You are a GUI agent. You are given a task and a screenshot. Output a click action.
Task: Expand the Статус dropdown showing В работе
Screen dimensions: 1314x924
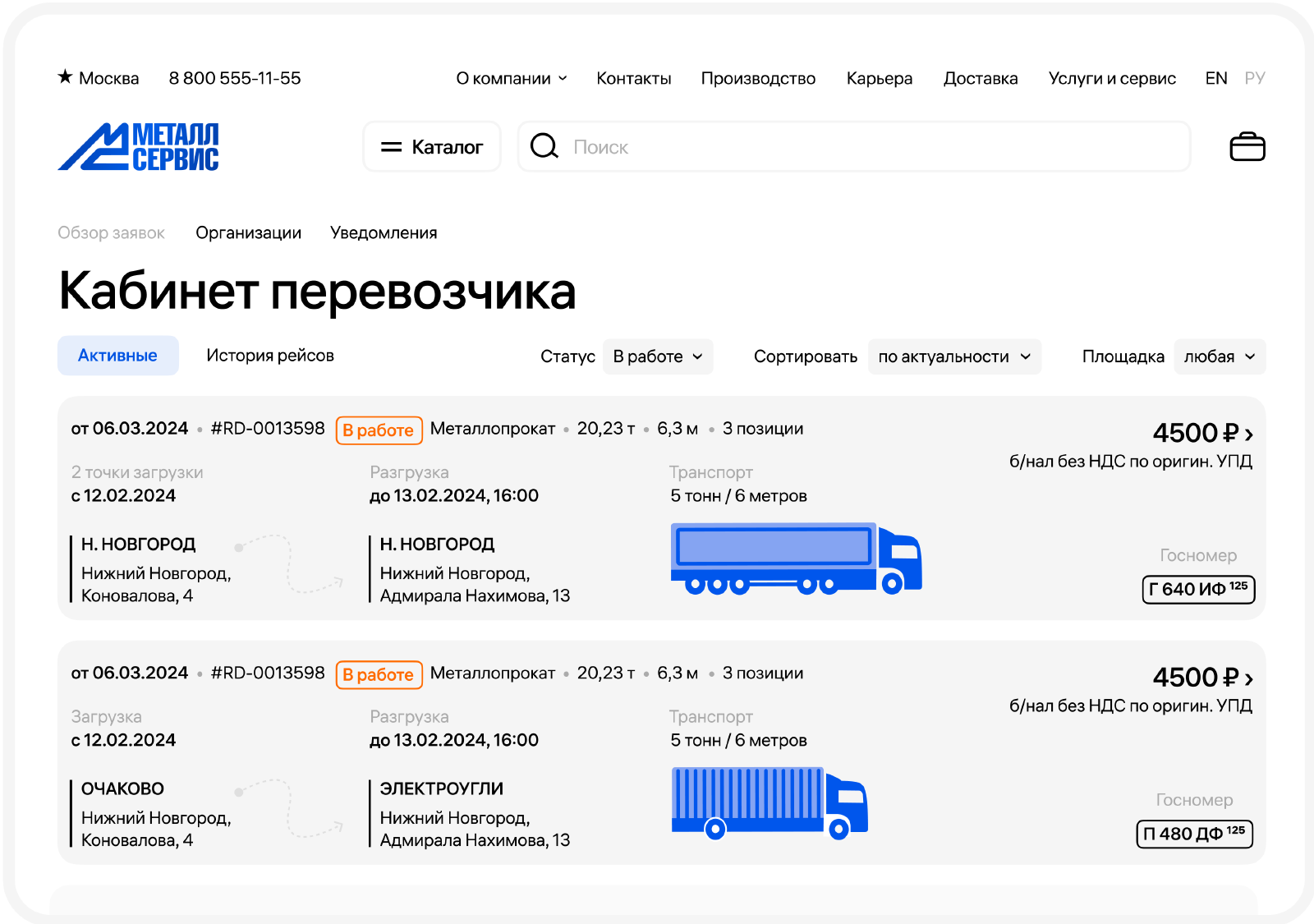pos(658,356)
